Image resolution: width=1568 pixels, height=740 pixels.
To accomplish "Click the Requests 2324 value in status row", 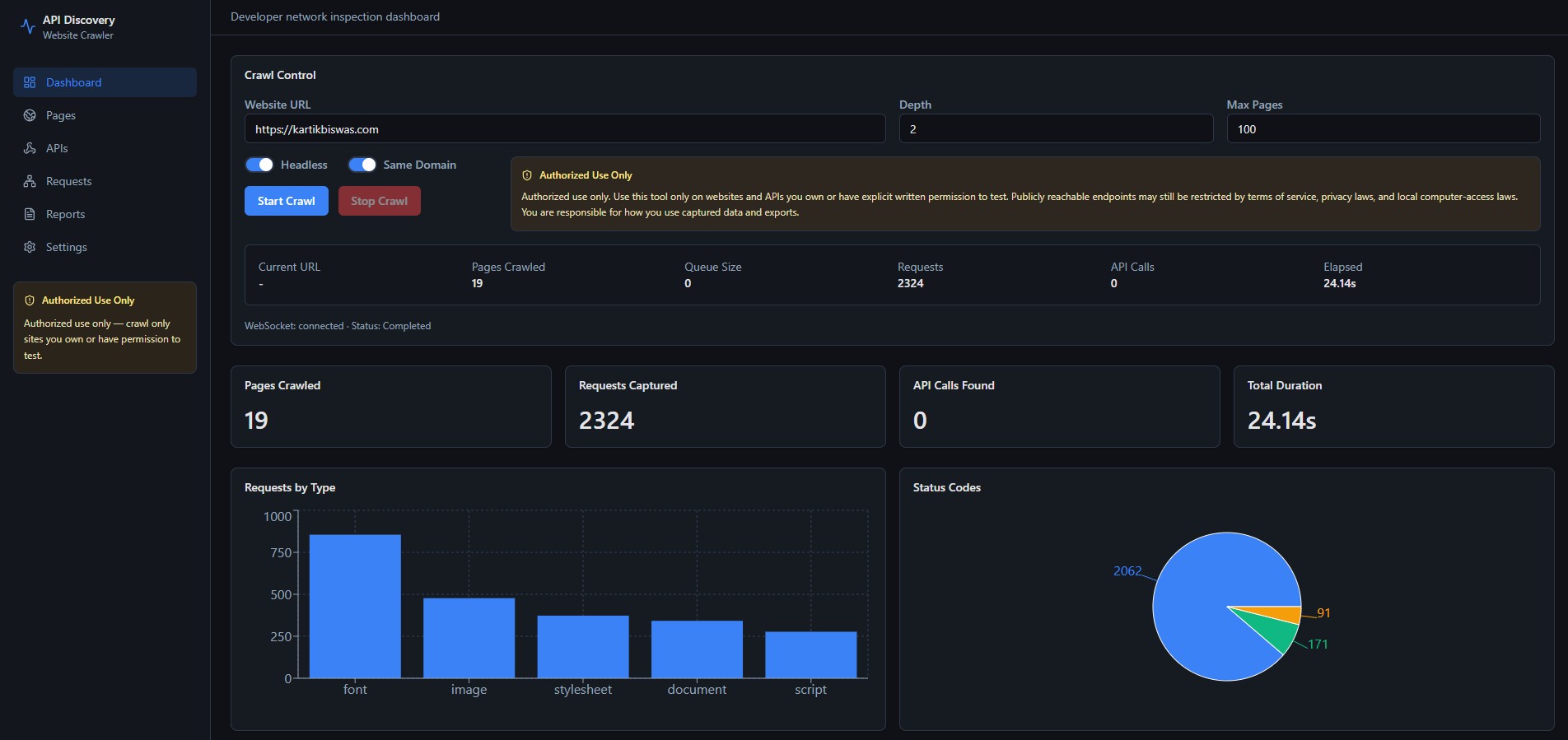I will pos(910,283).
